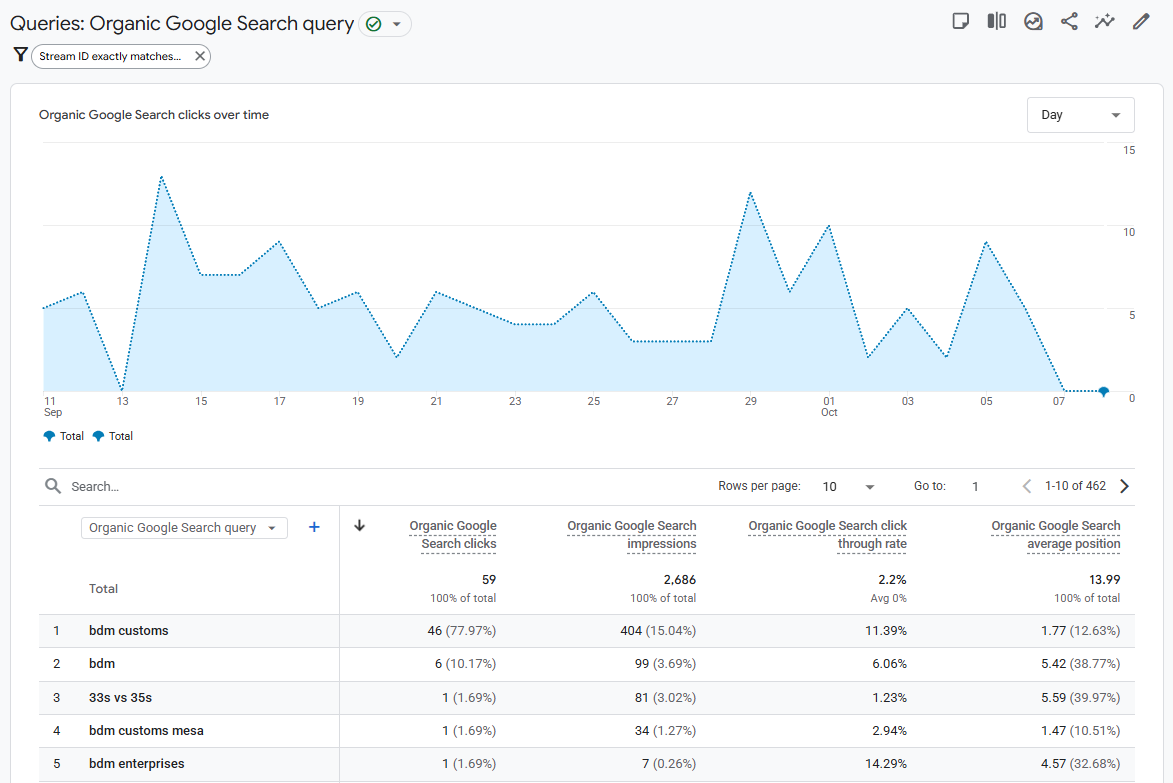Click the edit comparisons columns icon

click(x=996, y=21)
